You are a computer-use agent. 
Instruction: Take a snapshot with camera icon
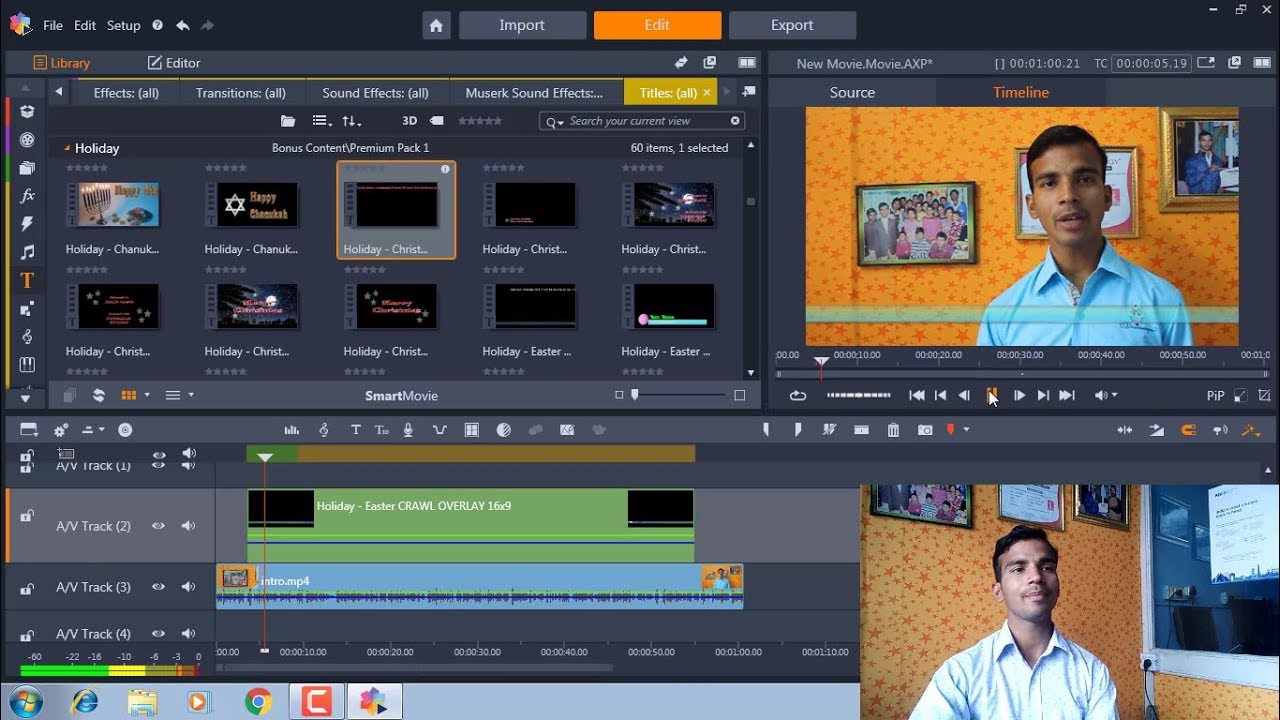point(925,430)
